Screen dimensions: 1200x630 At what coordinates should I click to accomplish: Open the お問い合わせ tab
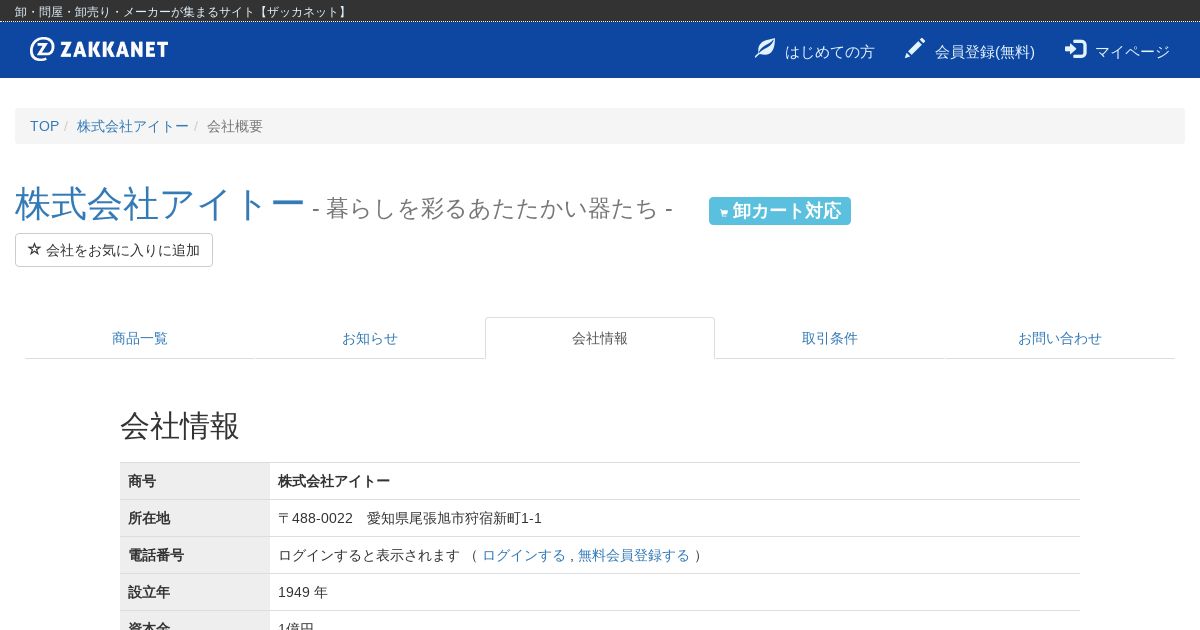click(x=1060, y=338)
